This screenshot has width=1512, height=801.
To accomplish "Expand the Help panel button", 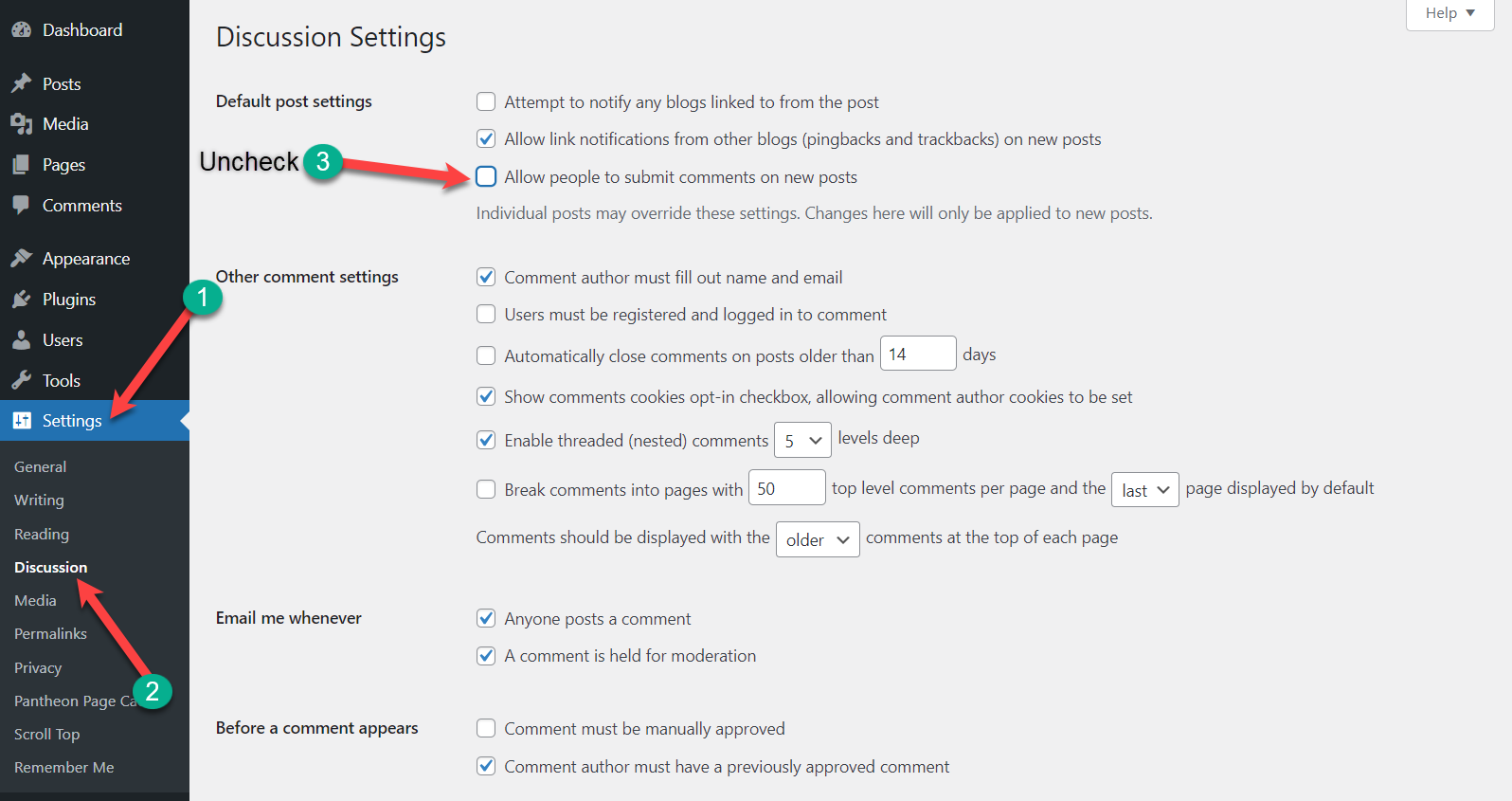I will 1449,13.
